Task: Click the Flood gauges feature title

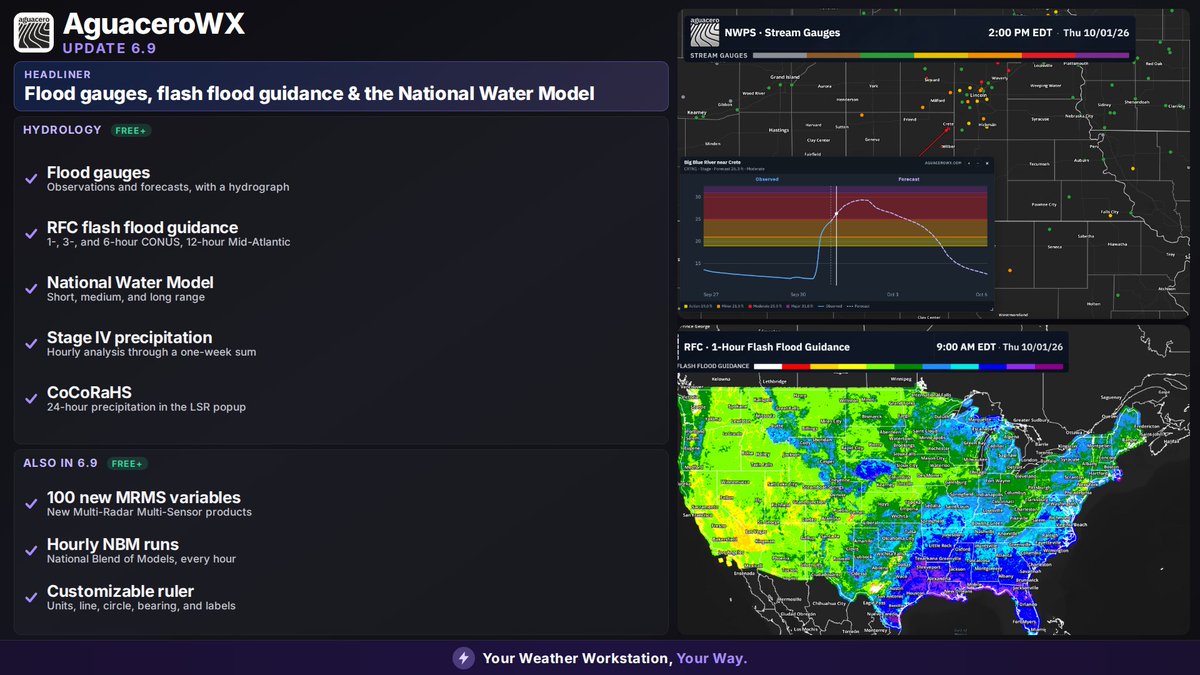Action: [98, 173]
